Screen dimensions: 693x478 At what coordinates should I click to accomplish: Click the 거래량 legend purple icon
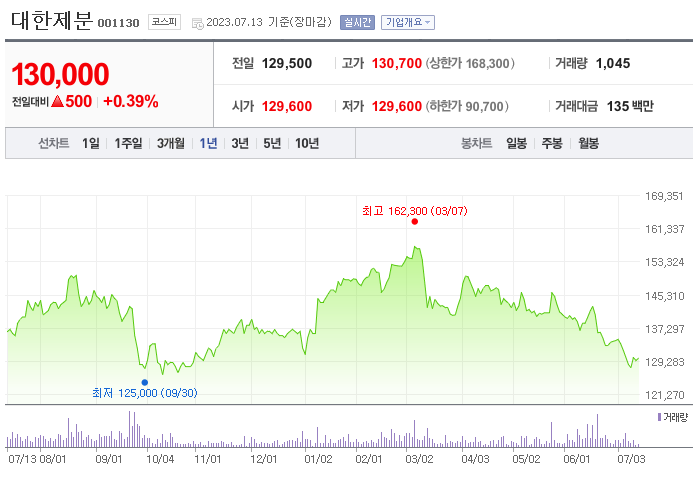659,417
